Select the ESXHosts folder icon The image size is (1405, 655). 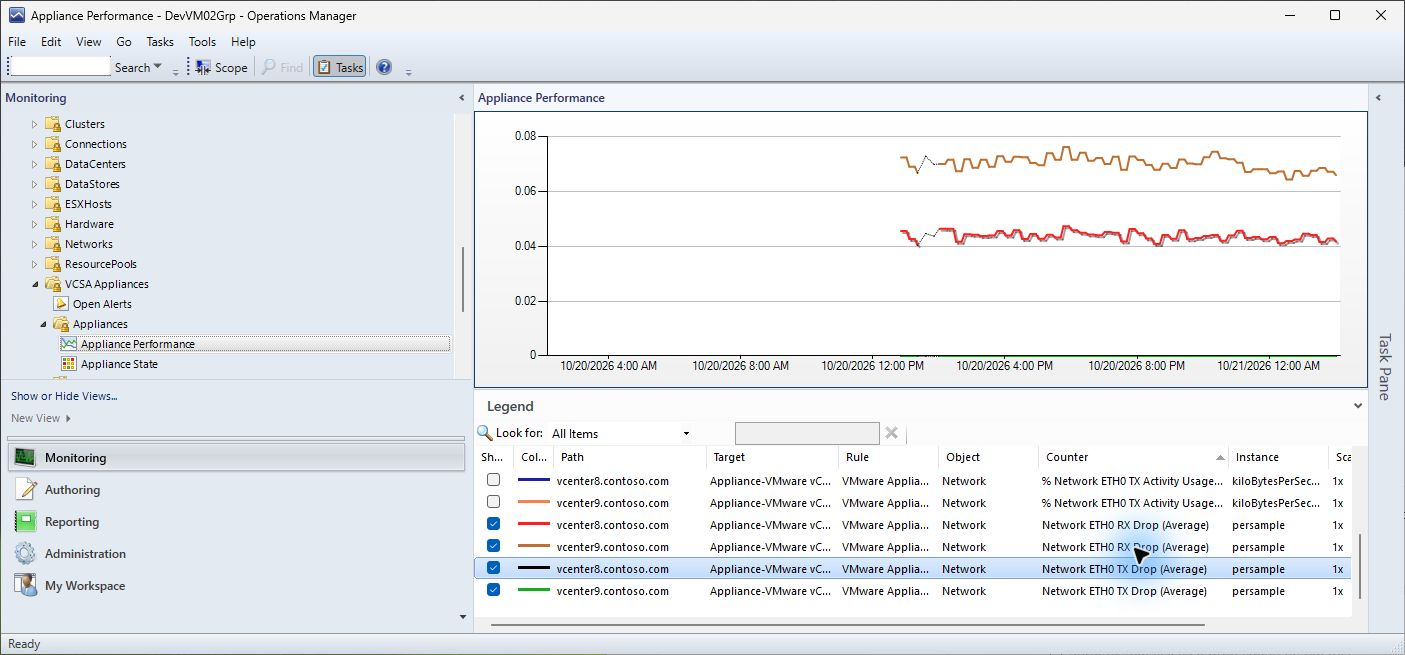tap(52, 204)
